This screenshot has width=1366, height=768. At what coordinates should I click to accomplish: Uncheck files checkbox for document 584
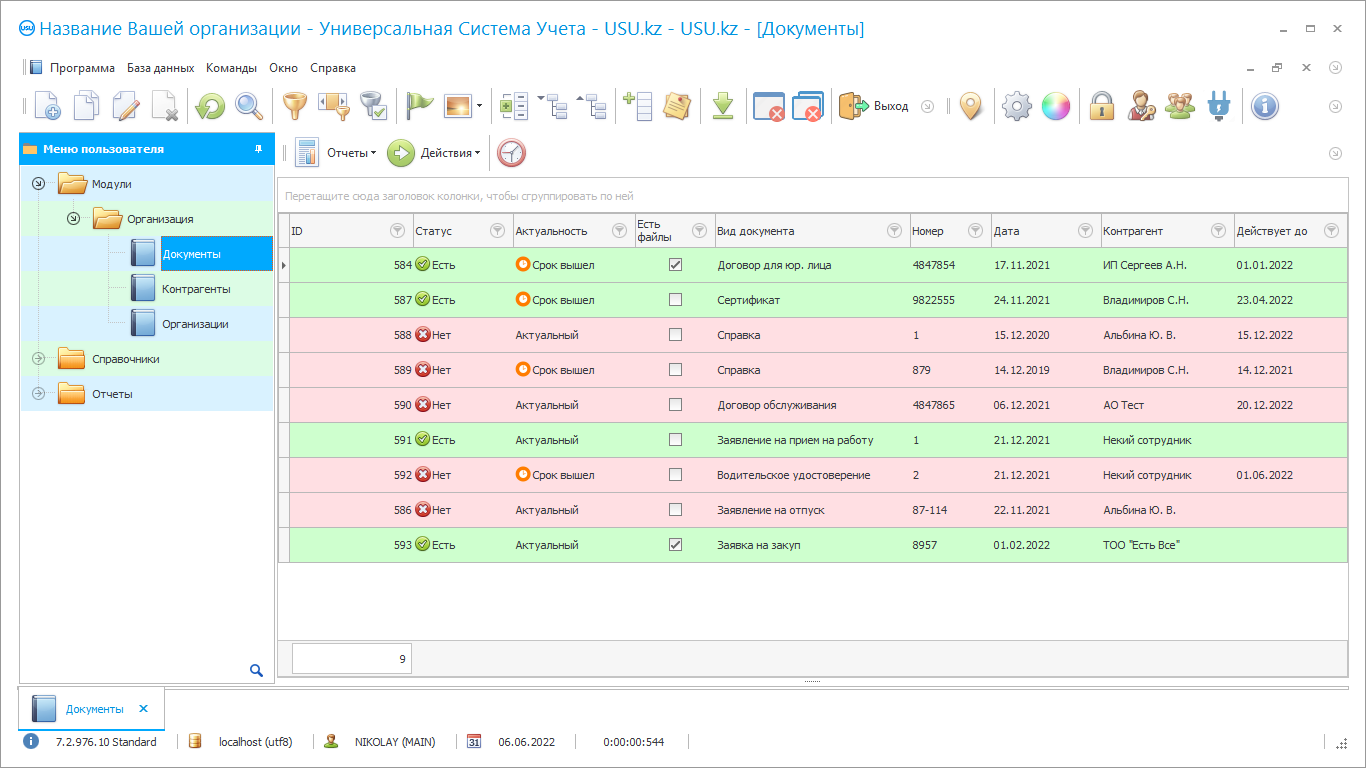(675, 265)
